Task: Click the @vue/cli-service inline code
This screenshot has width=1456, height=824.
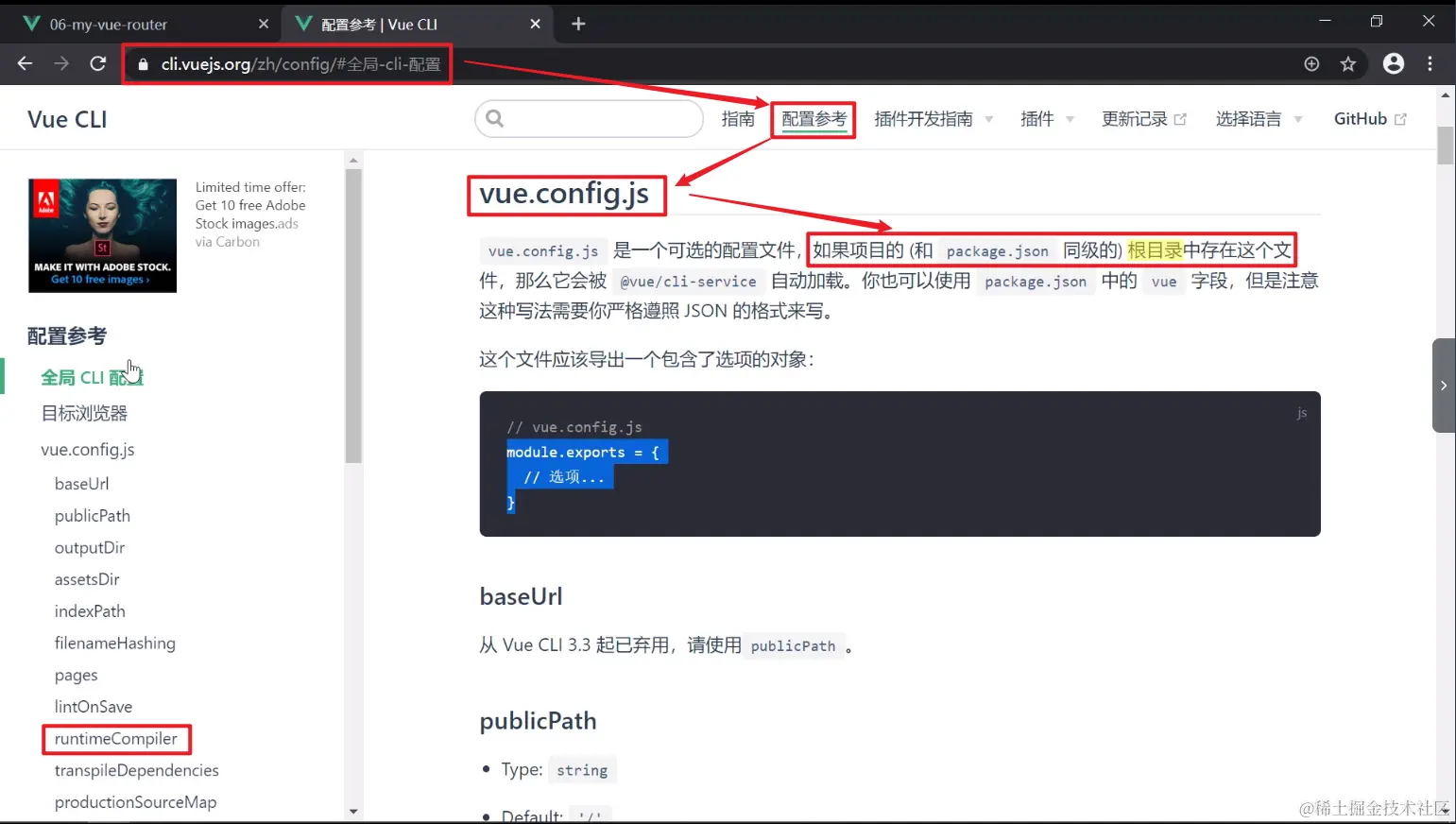Action: pos(688,282)
